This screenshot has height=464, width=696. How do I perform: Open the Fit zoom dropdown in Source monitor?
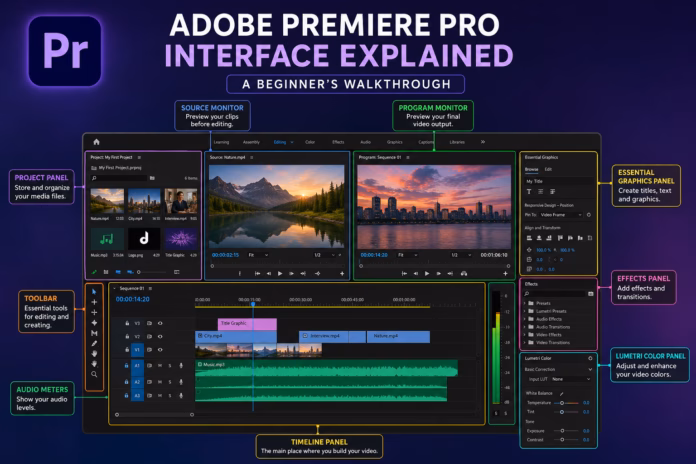[x=258, y=255]
